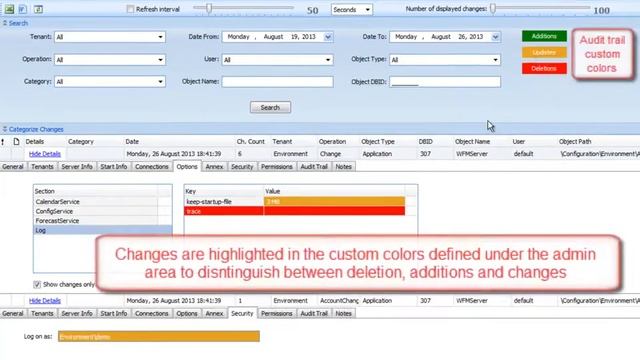The image size is (640, 360).
Task: Click the exclamation mark column header
Action: point(3,142)
